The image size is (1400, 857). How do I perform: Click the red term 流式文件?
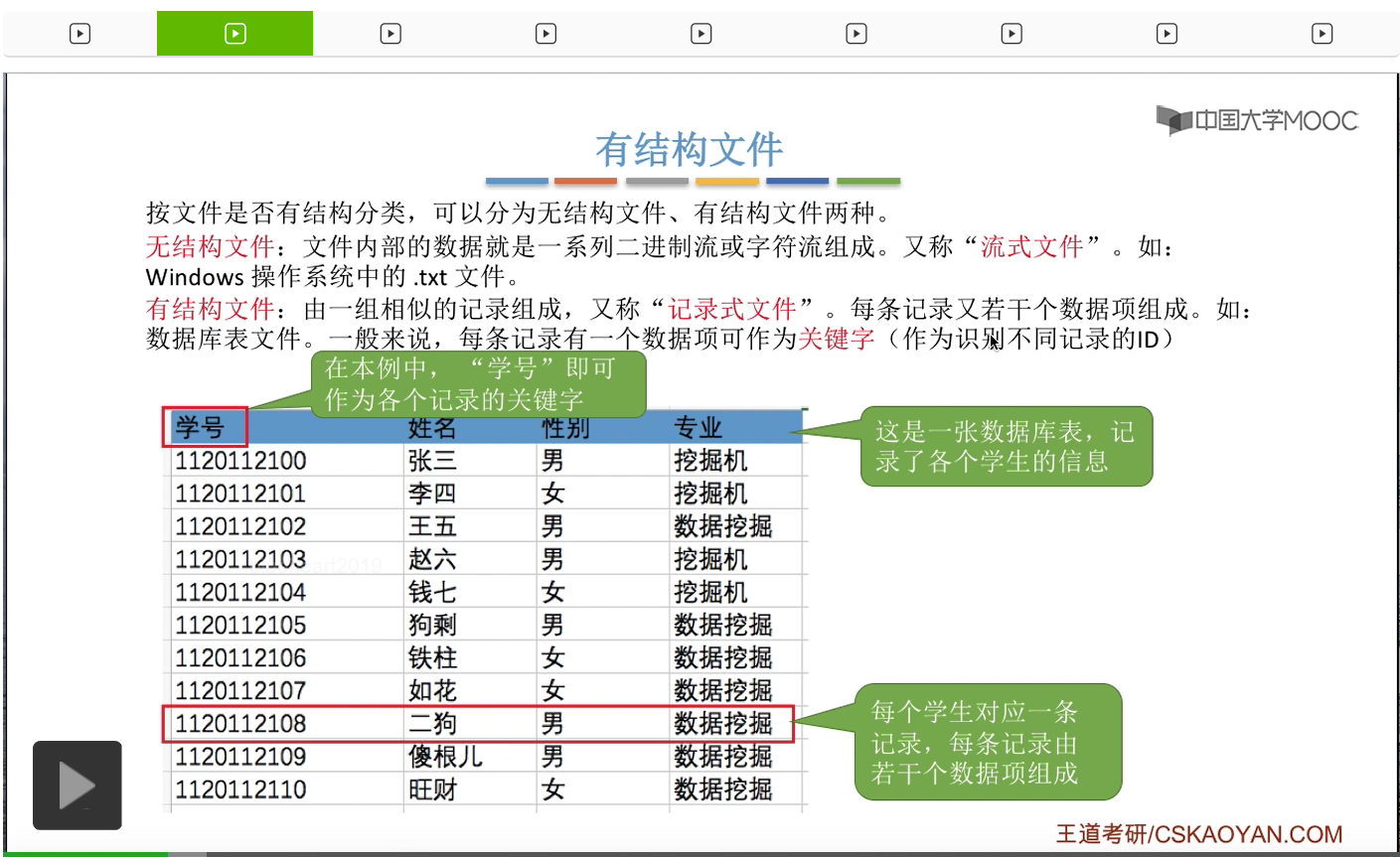(x=1031, y=246)
